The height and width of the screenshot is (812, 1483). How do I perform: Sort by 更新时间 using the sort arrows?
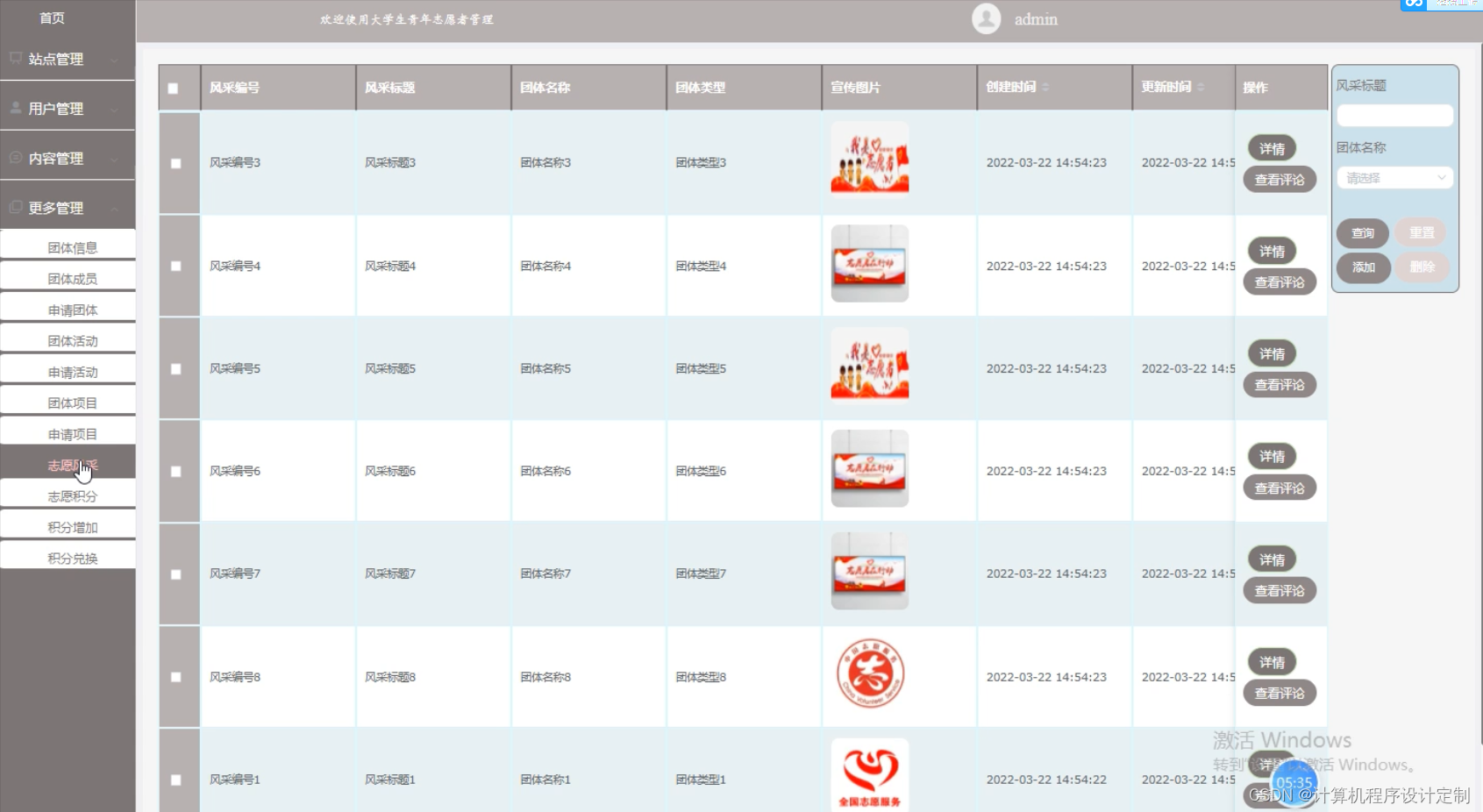pos(1201,87)
